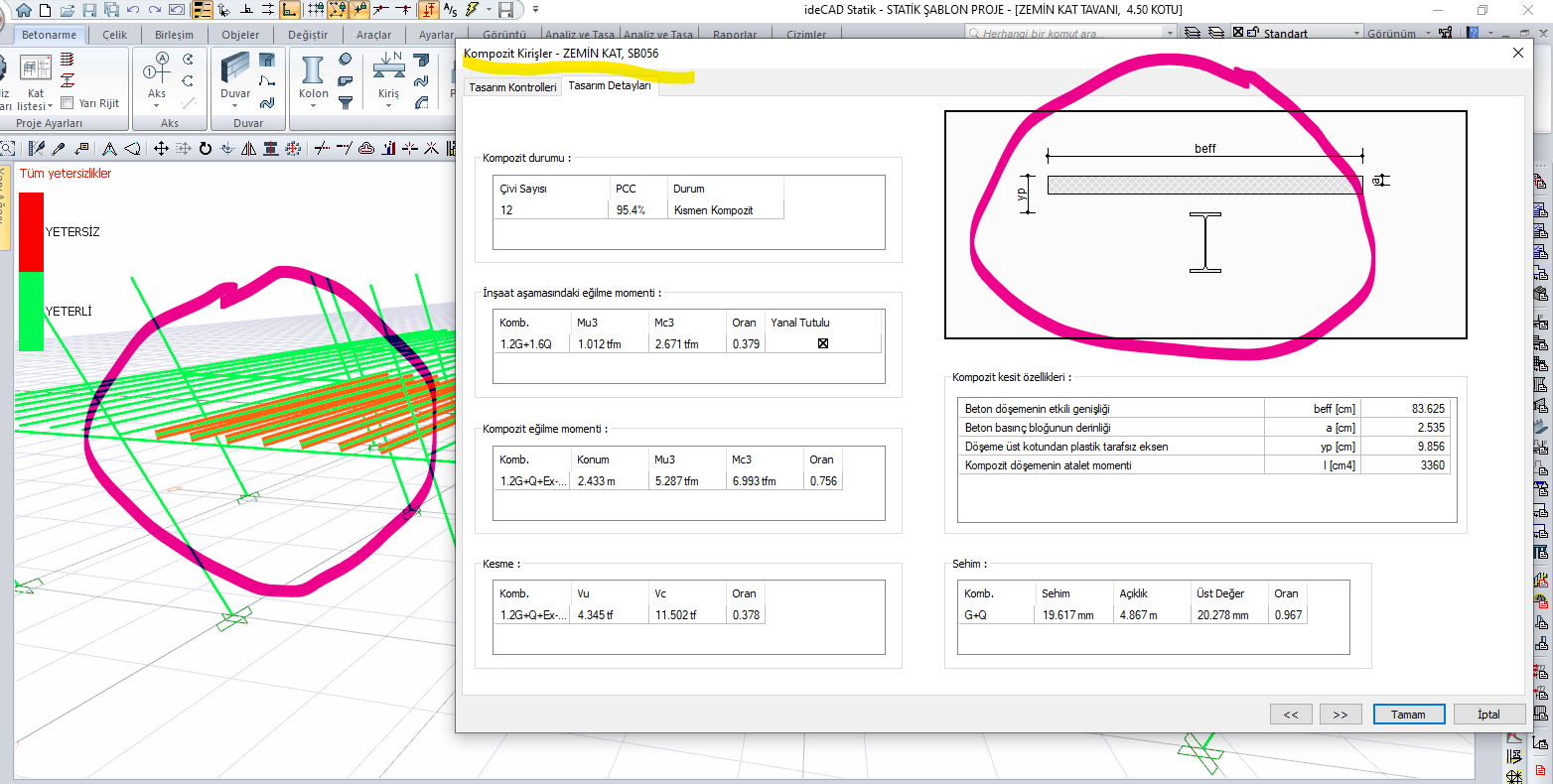
Task: Open the Çelik ribbon tab
Action: tap(114, 35)
